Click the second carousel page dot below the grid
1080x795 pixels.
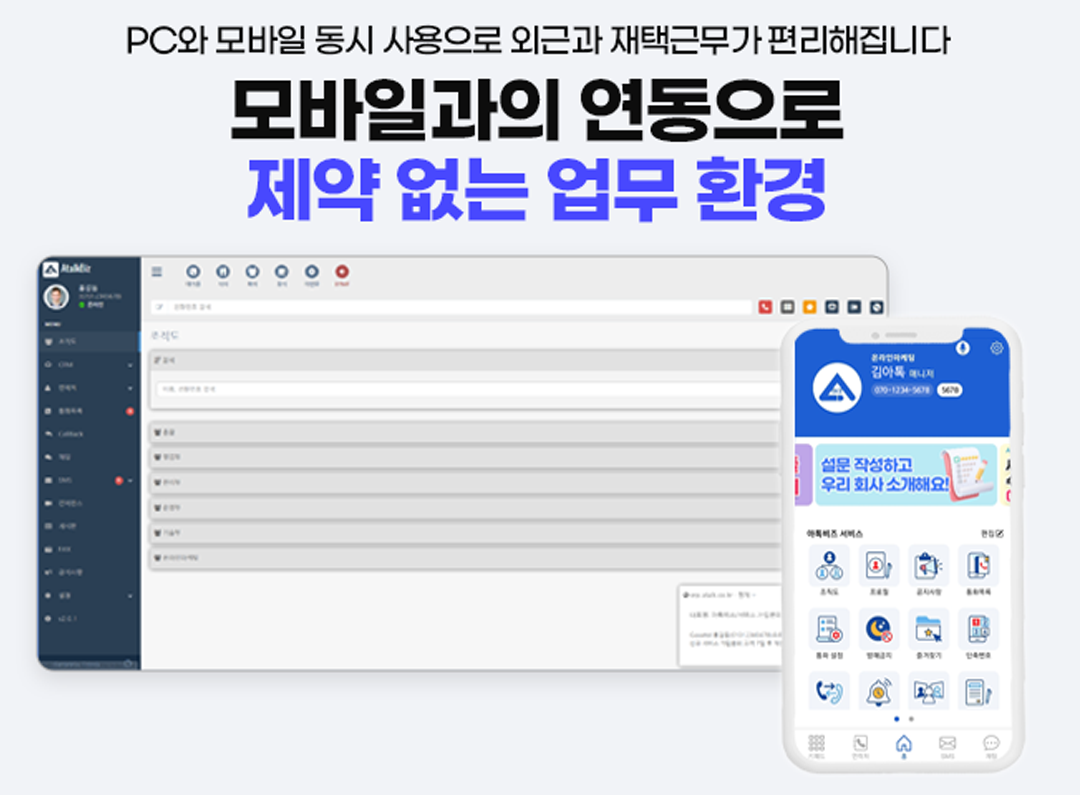click(x=911, y=719)
